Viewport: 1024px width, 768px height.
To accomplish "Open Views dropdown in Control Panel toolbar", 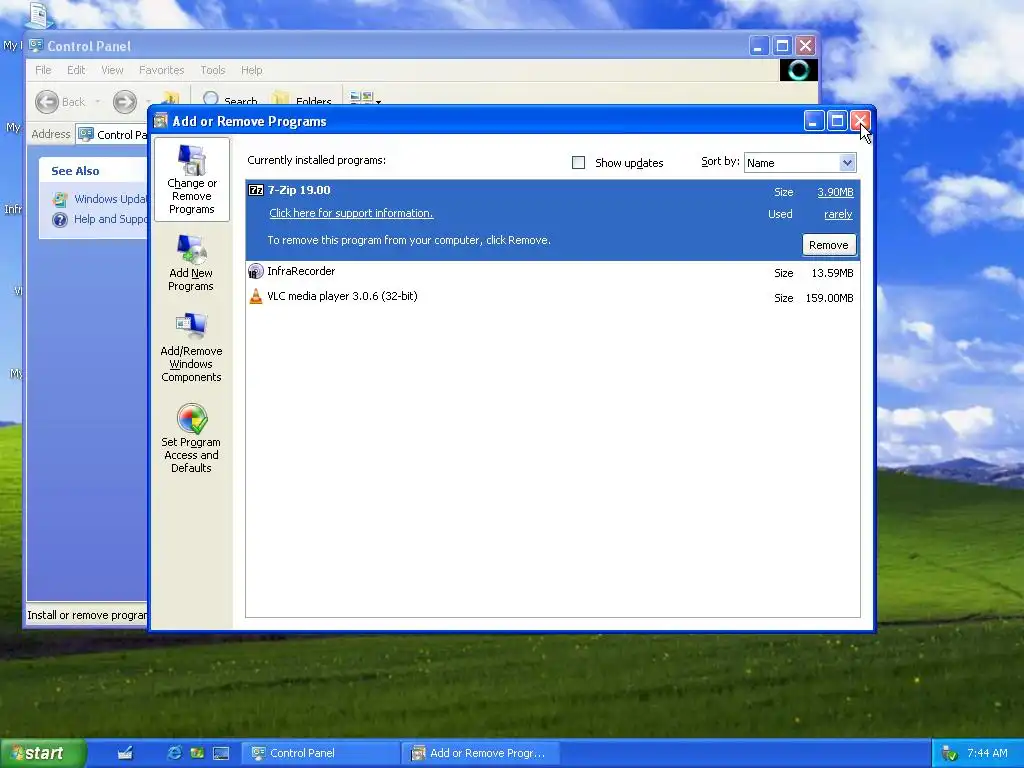I will pyautogui.click(x=366, y=101).
